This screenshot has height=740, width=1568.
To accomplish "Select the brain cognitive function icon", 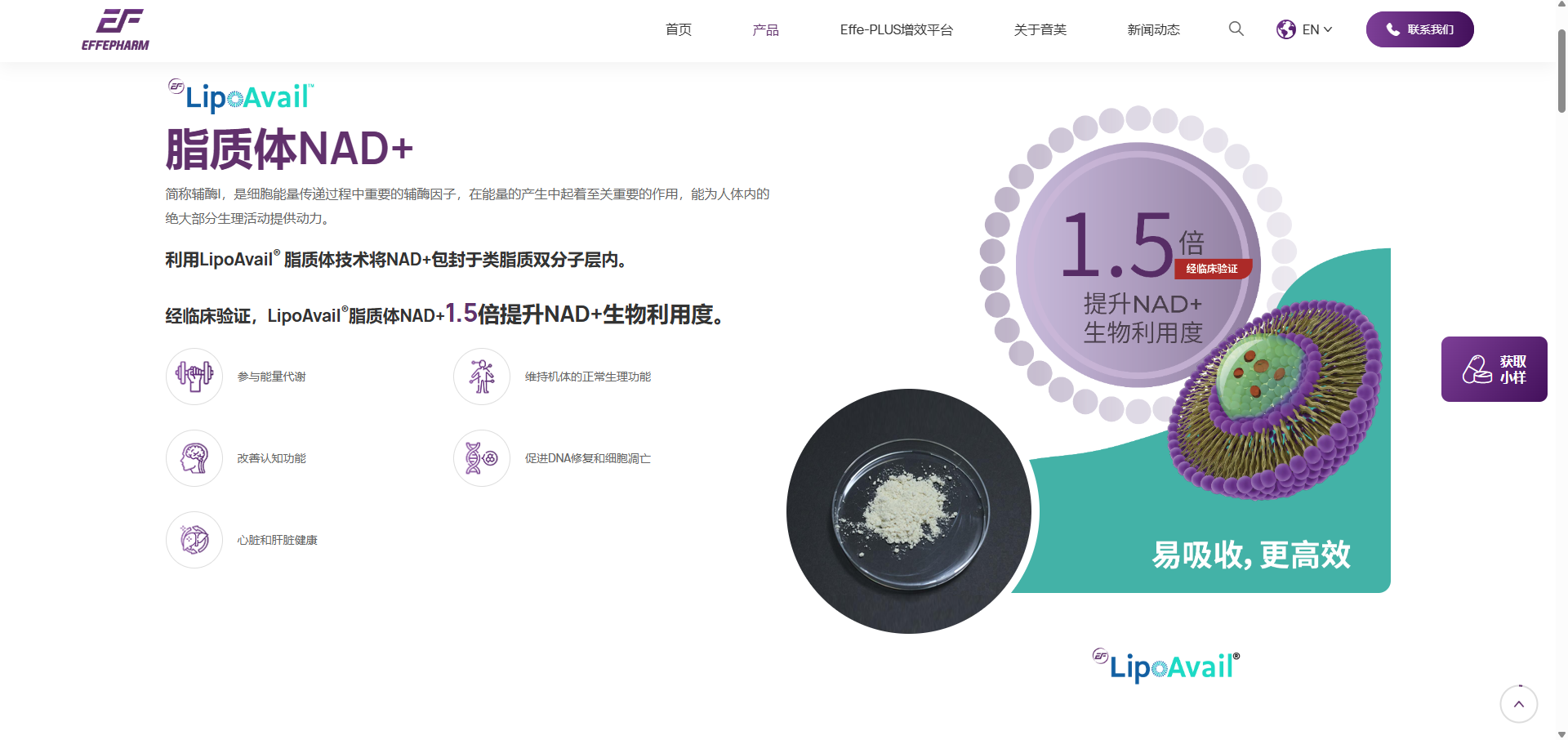I will tap(194, 458).
